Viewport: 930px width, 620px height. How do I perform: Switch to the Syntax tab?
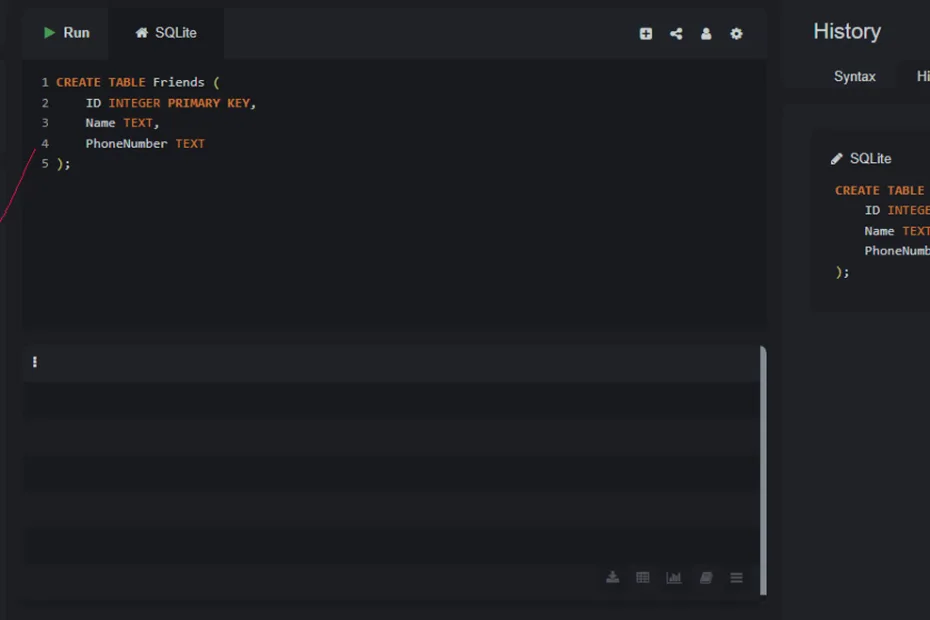click(854, 77)
